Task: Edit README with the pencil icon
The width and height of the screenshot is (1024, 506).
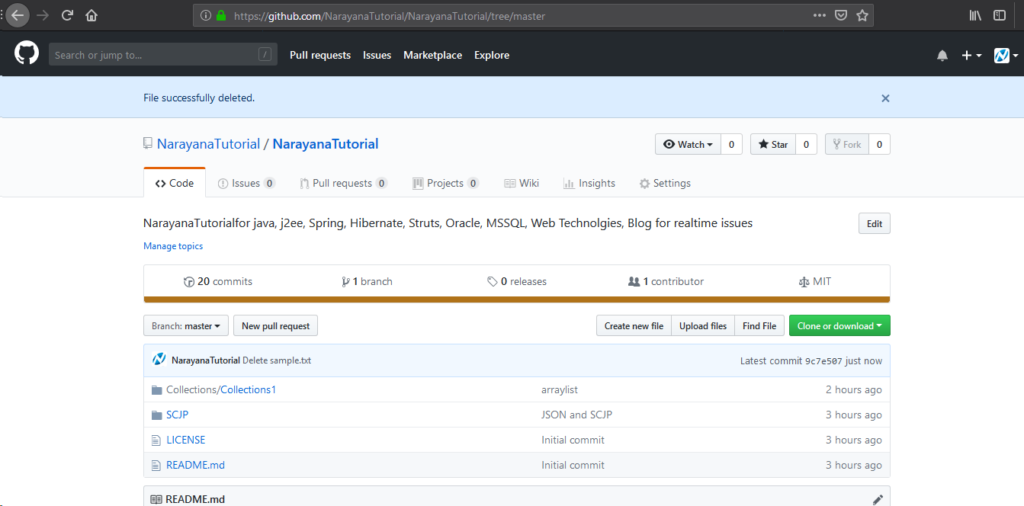Action: tap(878, 499)
